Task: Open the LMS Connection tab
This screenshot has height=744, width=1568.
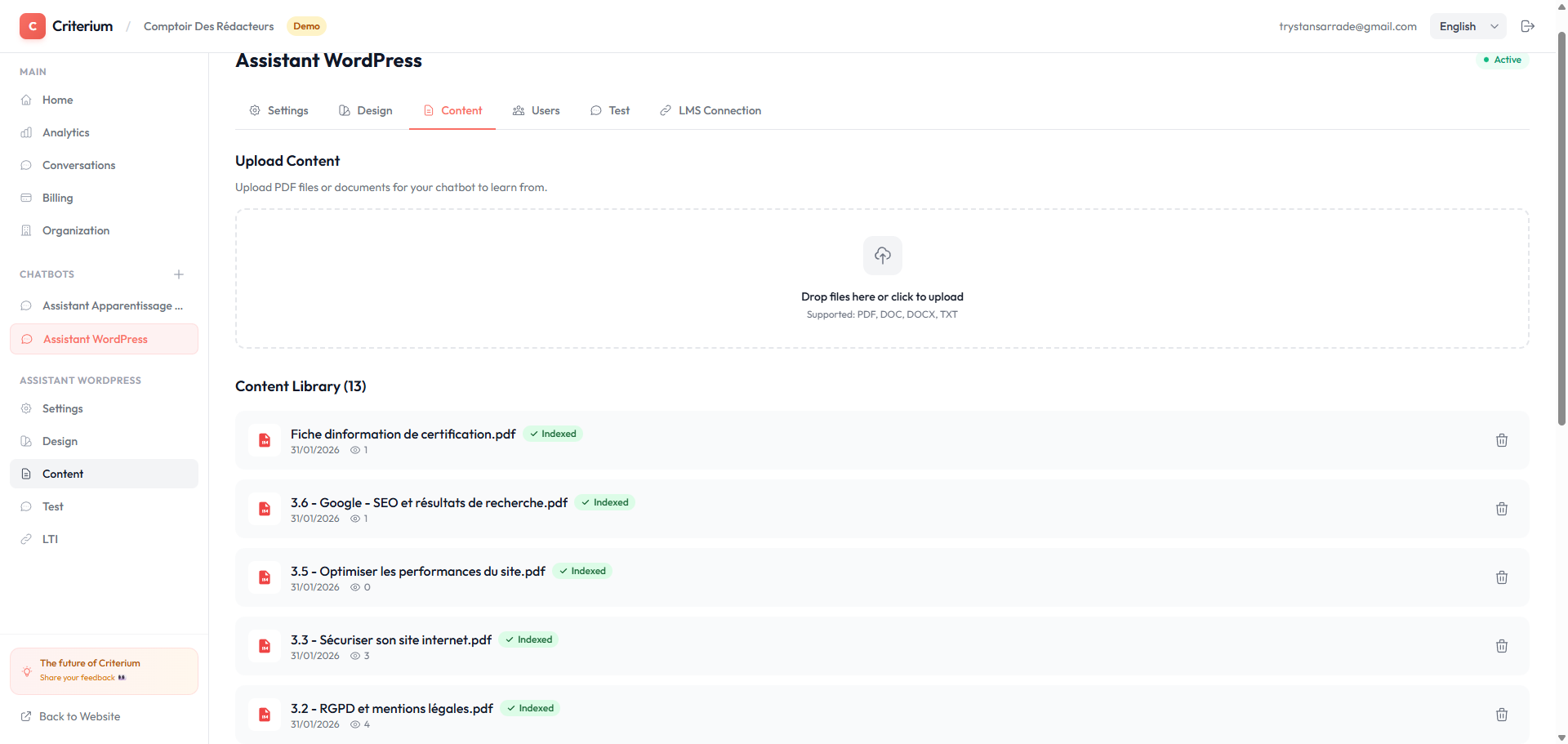Action: click(x=710, y=111)
